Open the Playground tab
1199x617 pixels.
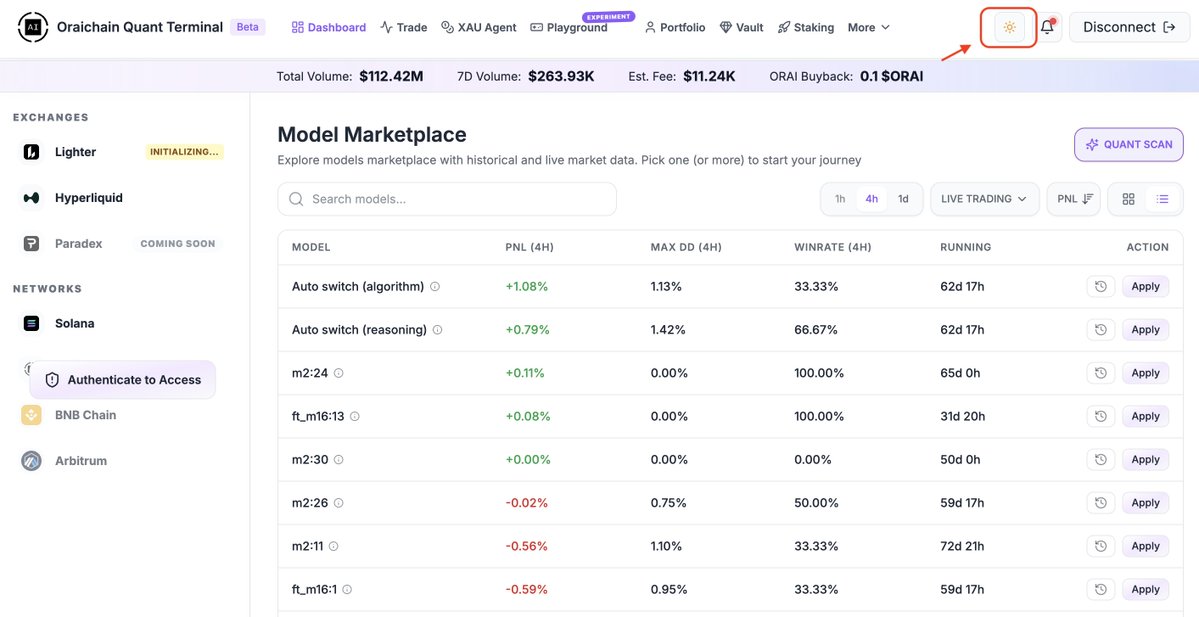[x=569, y=28]
